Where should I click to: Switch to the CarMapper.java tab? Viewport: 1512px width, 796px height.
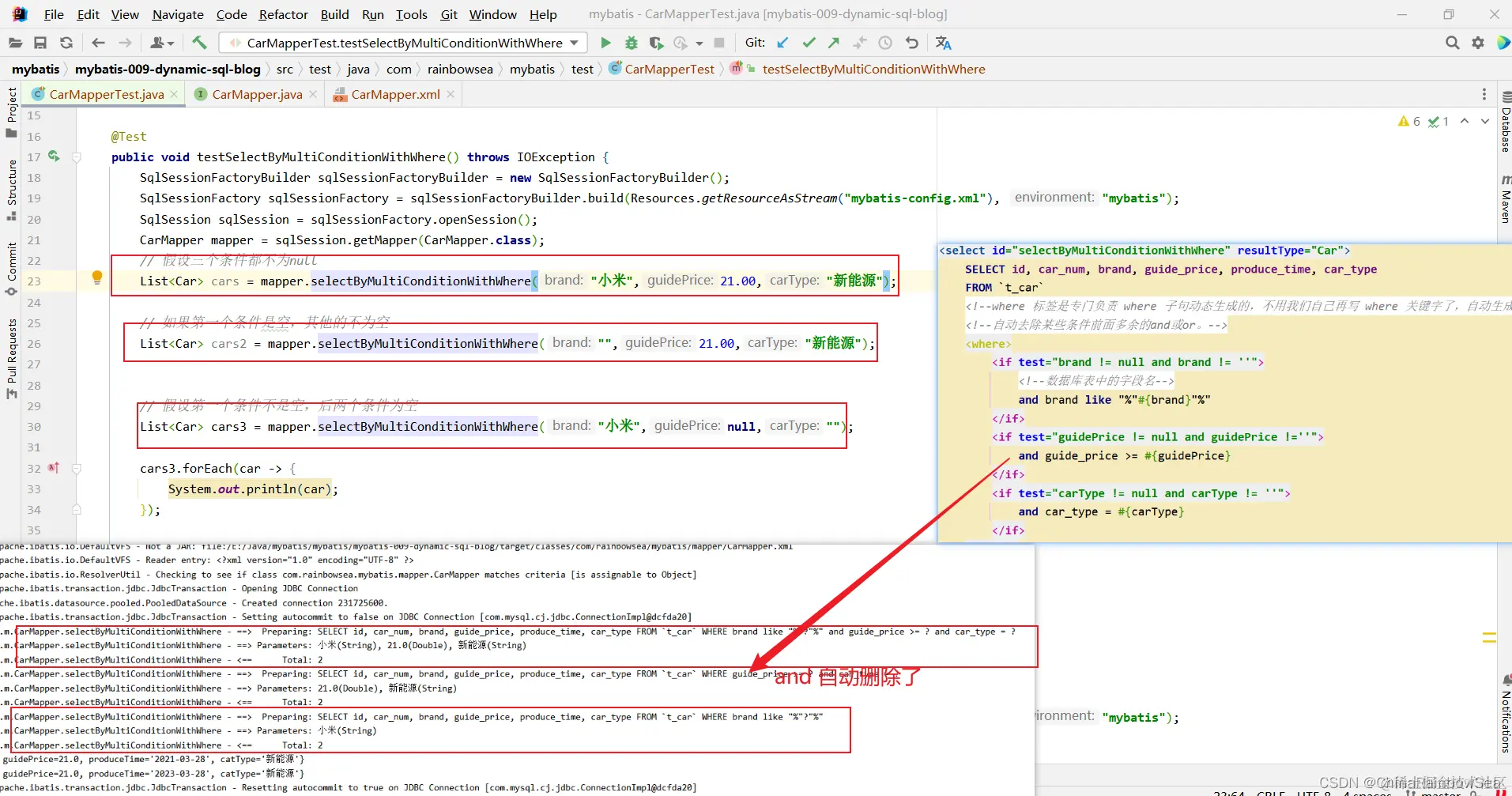click(257, 94)
